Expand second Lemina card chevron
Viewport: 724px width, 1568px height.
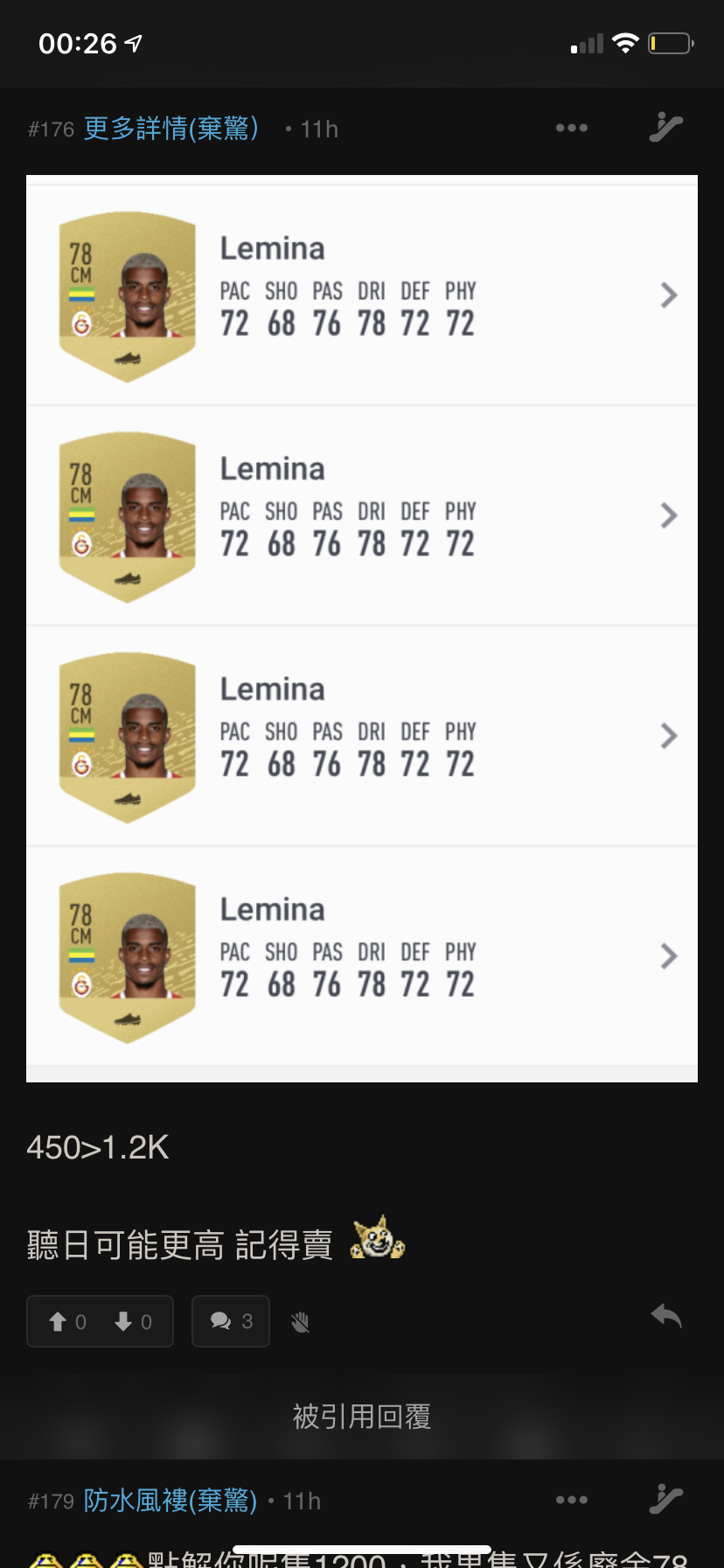pos(669,515)
